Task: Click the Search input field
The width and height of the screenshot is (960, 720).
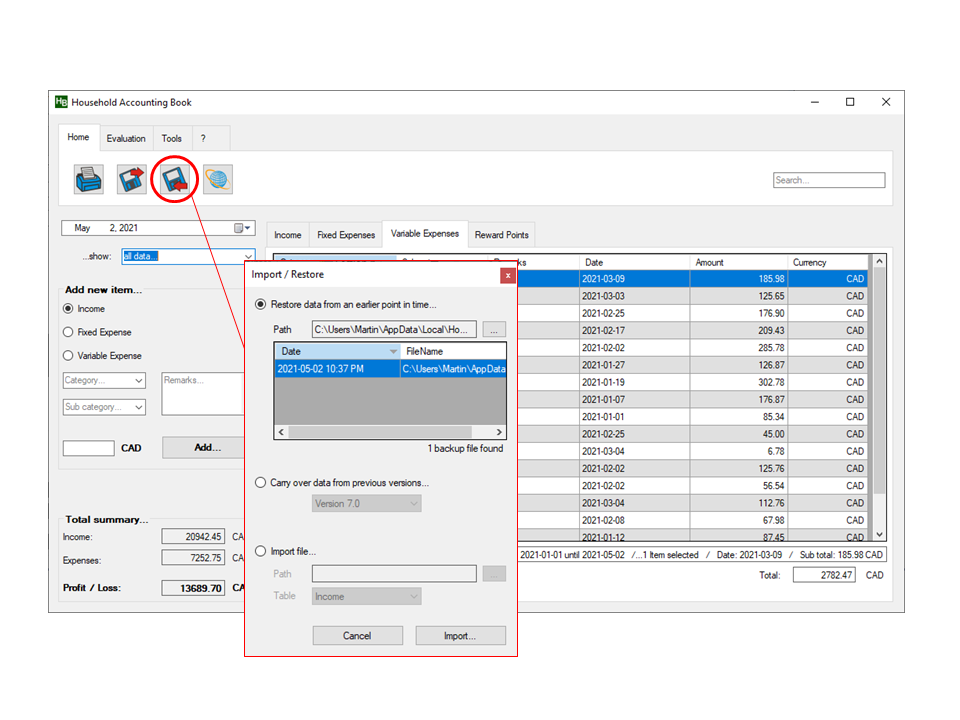Action: 829,180
